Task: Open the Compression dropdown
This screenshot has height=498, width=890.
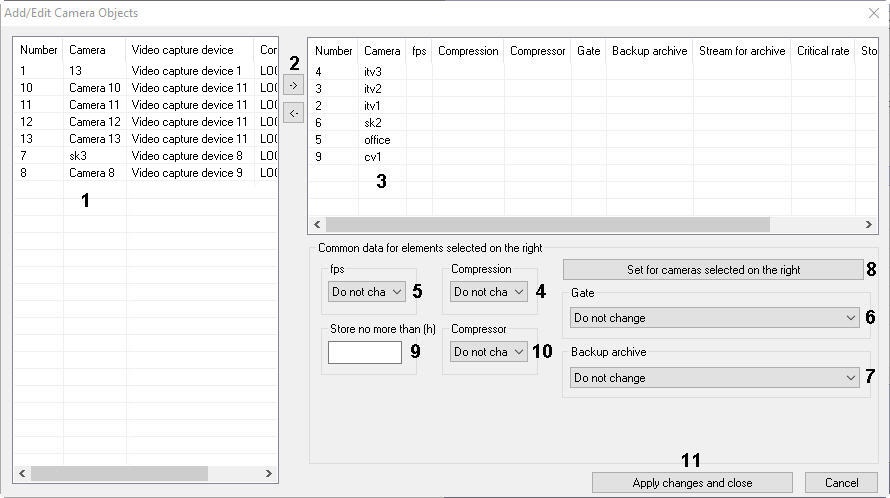Action: [x=488, y=292]
